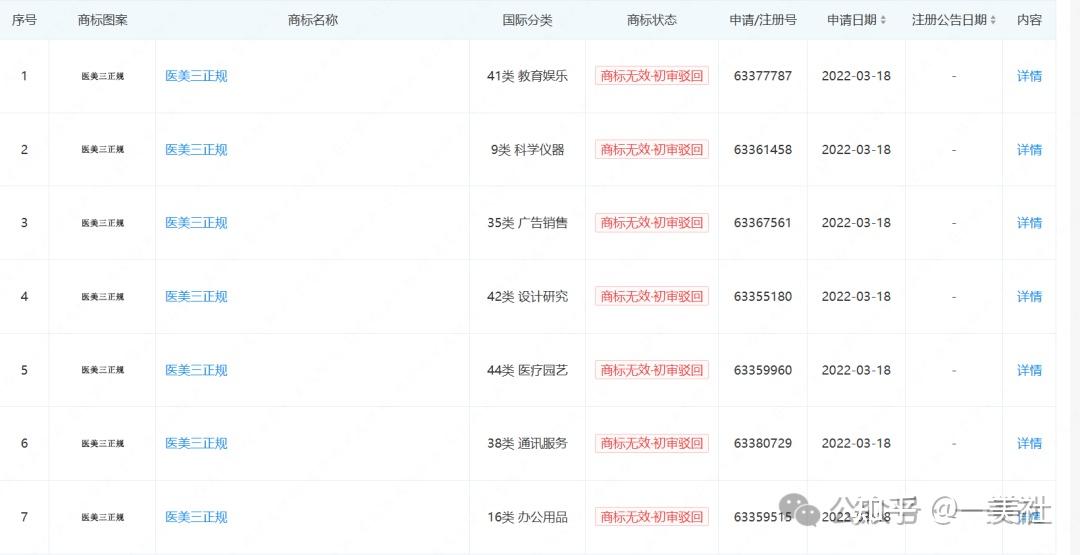1080x555 pixels.
Task: Open the 医美三正规 link for 41类 教育娱乐
Action: 196,76
